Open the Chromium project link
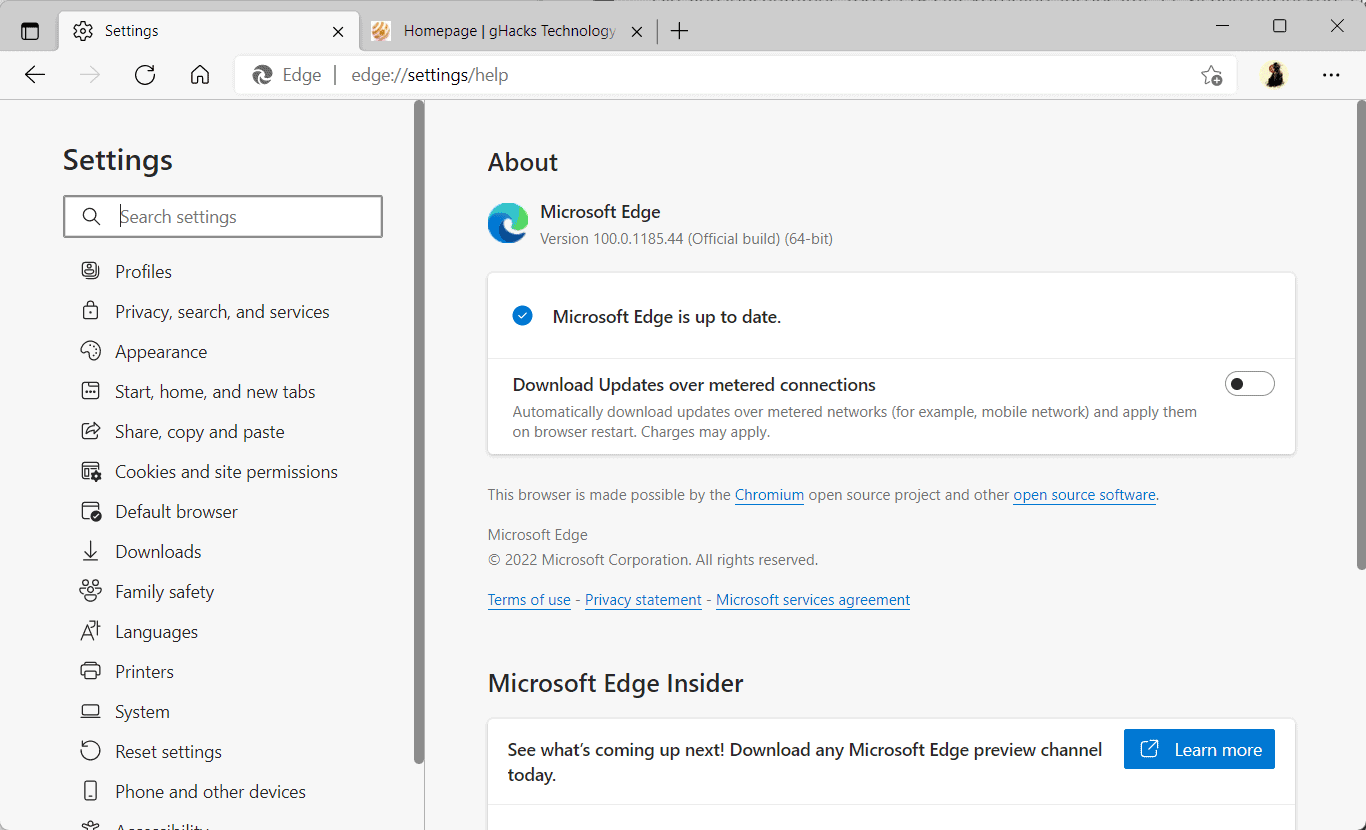Image resolution: width=1366 pixels, height=830 pixels. [x=769, y=494]
